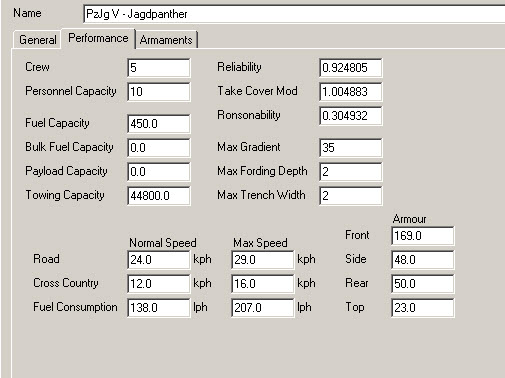
Task: Click the Armour heading text
Action: (409, 219)
